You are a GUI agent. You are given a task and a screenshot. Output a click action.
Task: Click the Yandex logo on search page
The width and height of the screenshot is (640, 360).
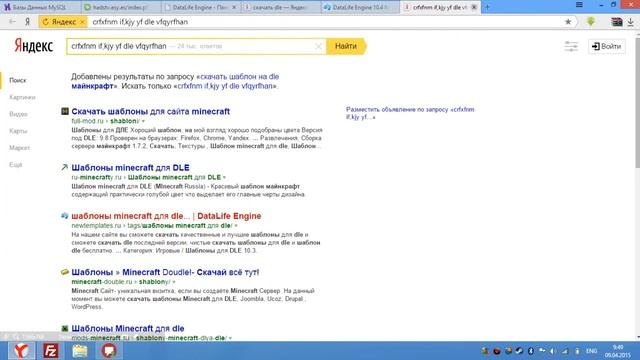pyautogui.click(x=33, y=46)
